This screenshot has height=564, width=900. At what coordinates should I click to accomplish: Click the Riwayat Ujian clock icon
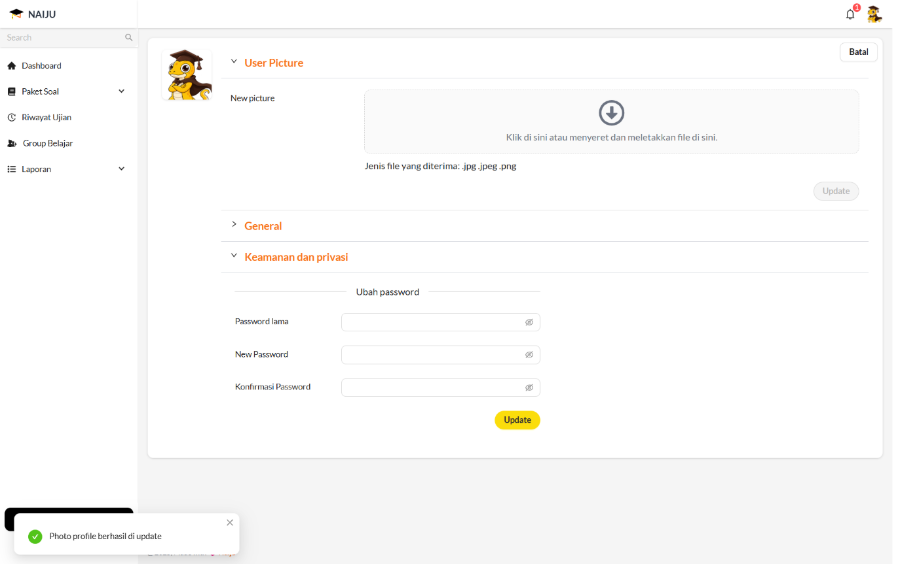[x=11, y=118]
